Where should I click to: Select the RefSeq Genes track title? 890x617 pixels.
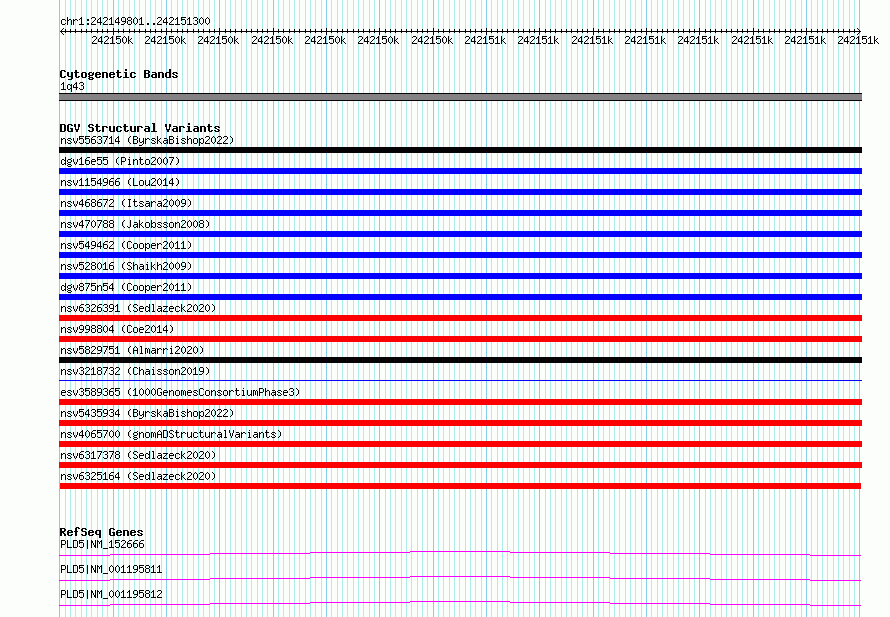pyautogui.click(x=101, y=532)
